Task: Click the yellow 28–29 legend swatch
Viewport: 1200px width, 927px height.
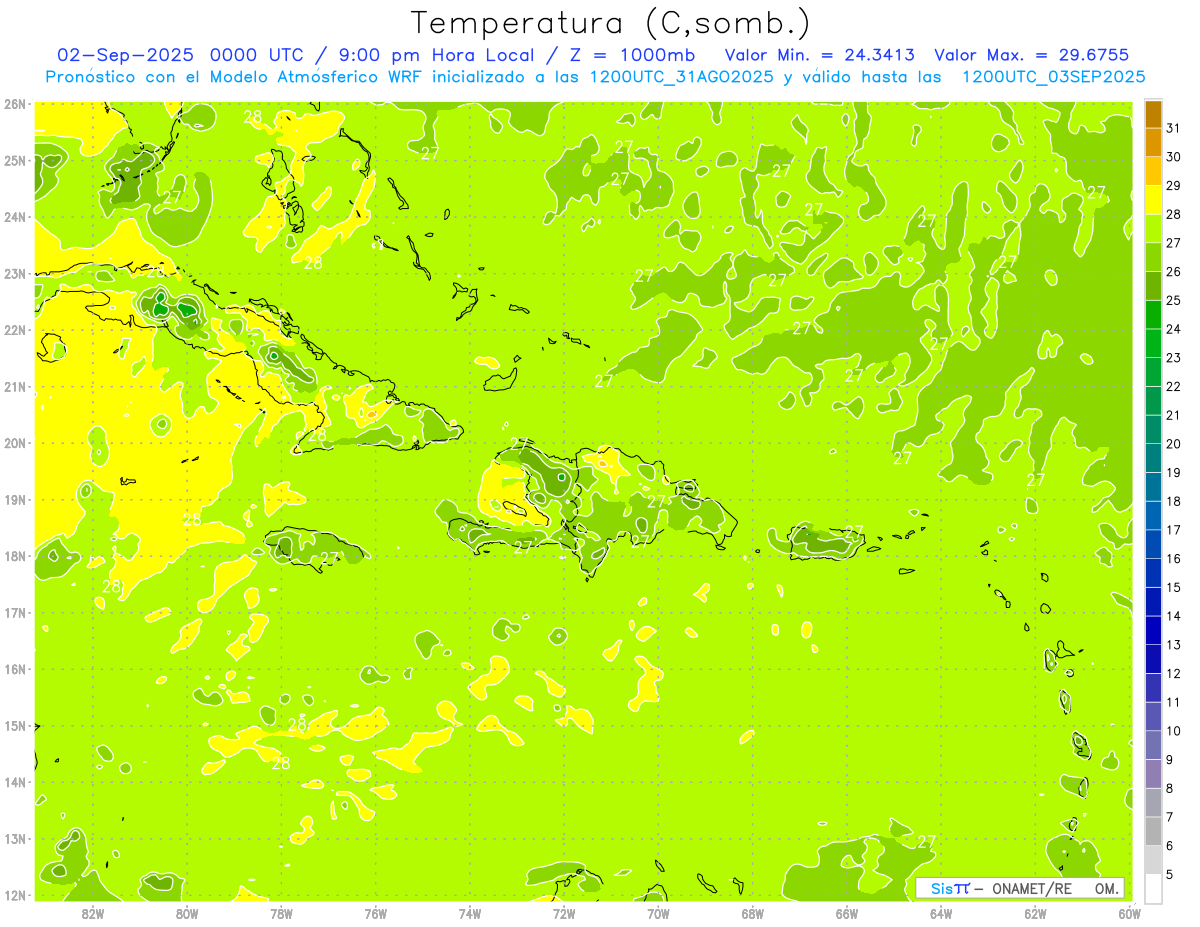Action: [1153, 200]
